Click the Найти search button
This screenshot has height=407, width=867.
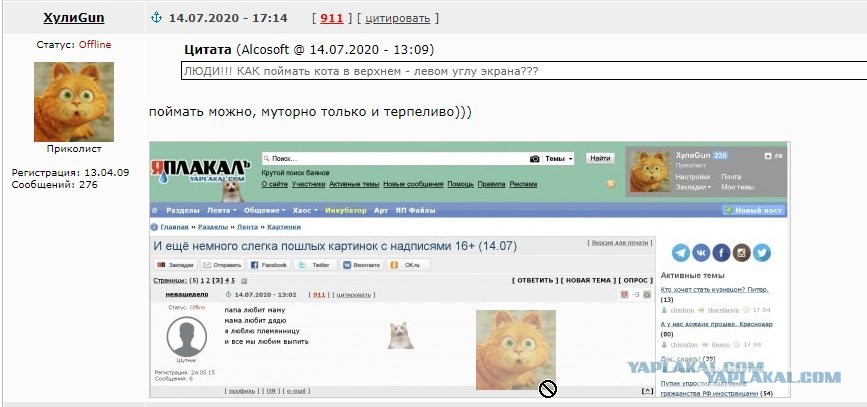pyautogui.click(x=600, y=158)
